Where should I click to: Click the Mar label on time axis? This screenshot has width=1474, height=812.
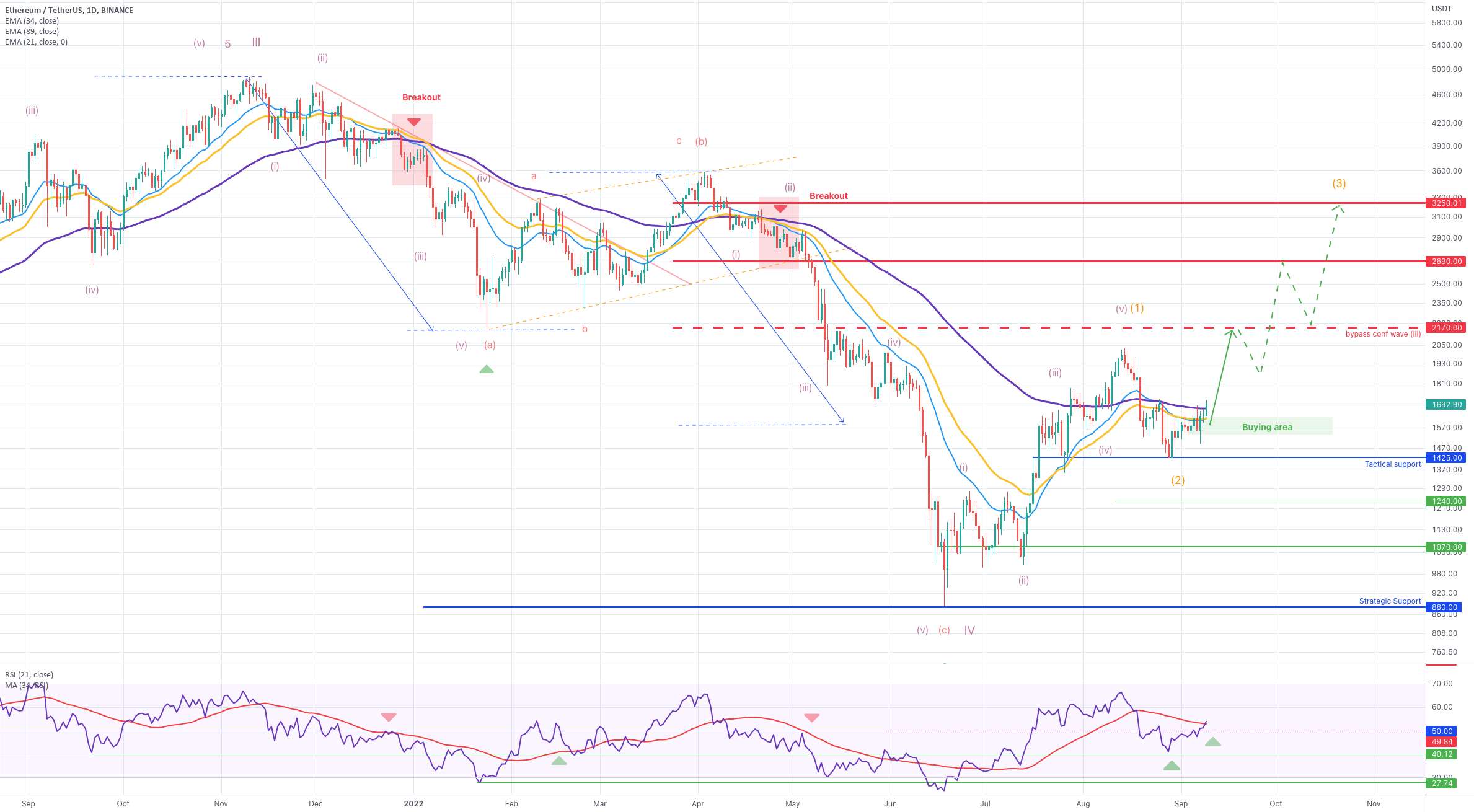point(599,804)
